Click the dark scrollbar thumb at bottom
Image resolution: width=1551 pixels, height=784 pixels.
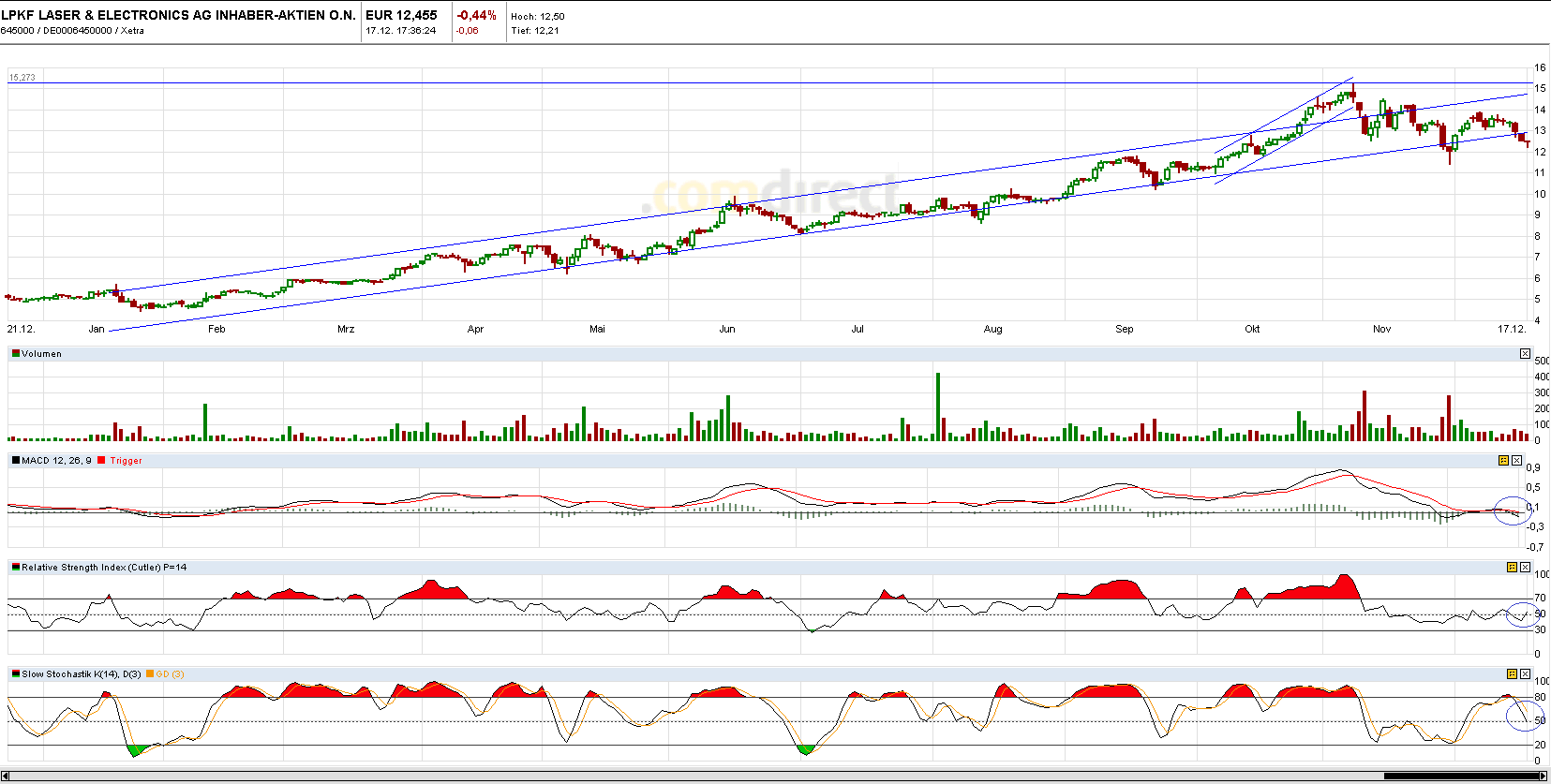(1461, 776)
